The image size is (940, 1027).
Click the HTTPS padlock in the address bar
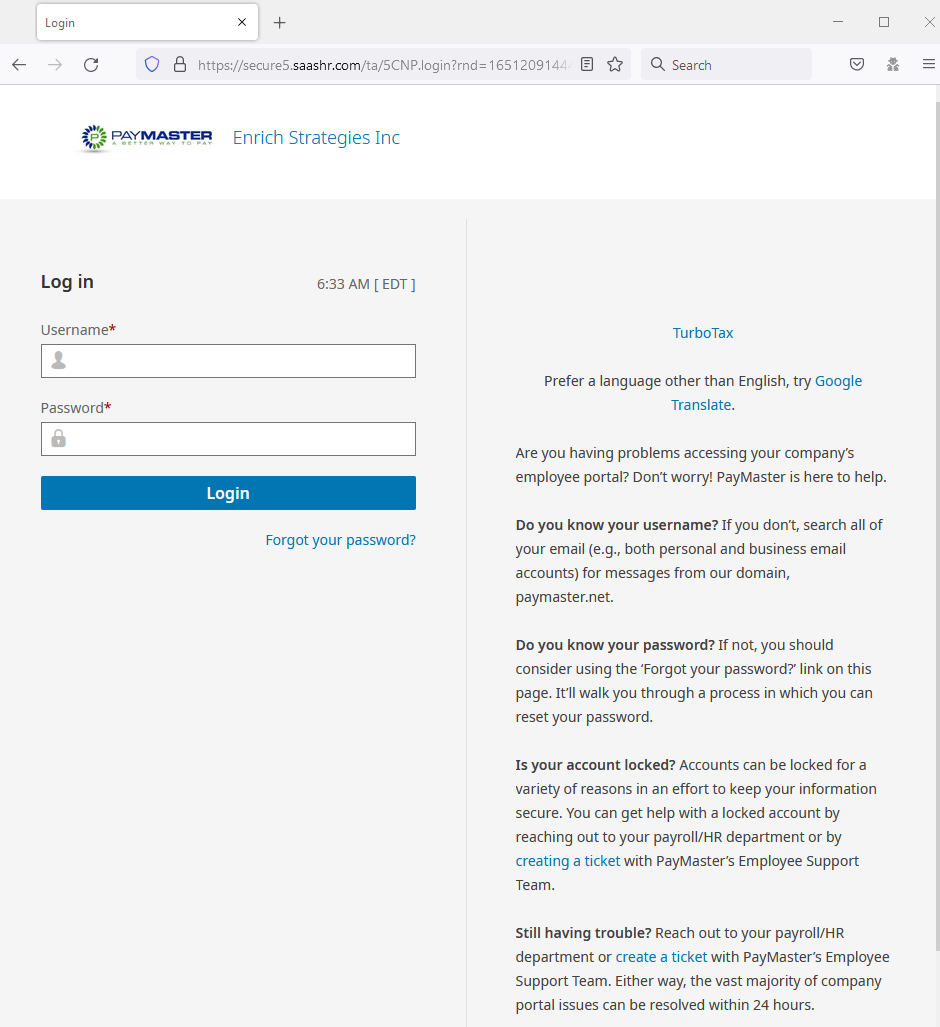pyautogui.click(x=179, y=63)
